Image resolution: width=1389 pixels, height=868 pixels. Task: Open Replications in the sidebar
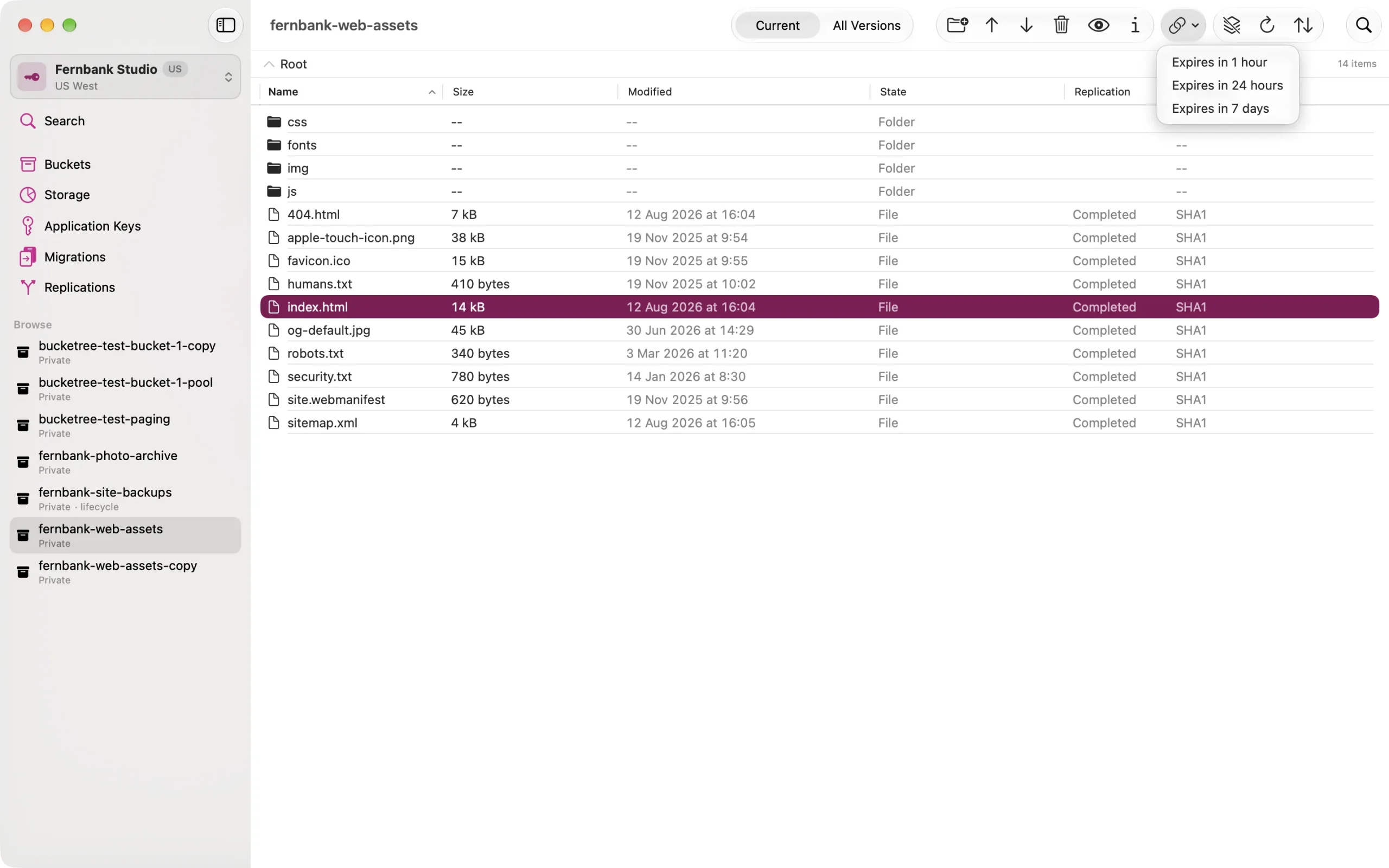click(125, 287)
